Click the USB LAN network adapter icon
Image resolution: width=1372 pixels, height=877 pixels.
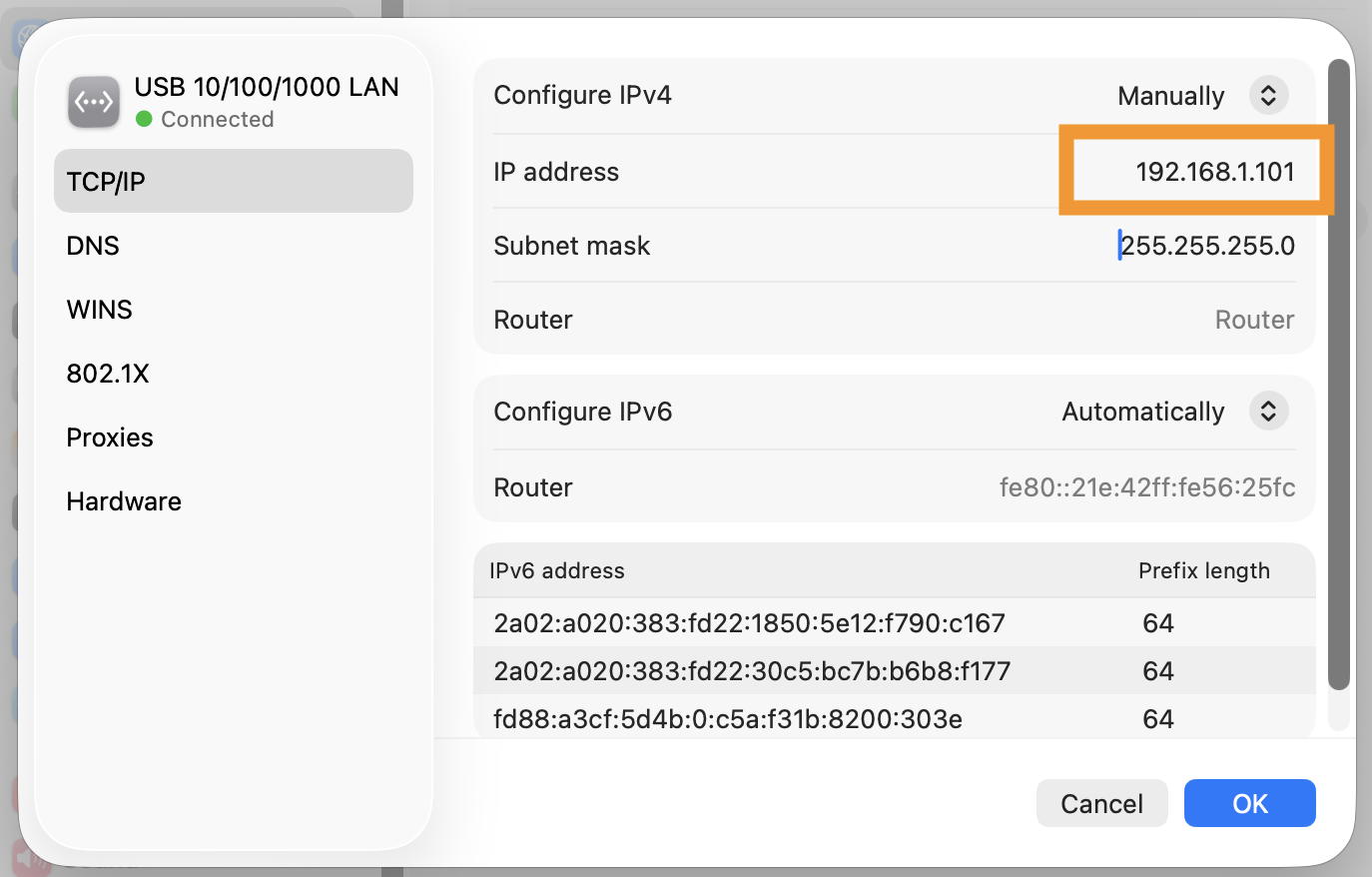(x=94, y=102)
